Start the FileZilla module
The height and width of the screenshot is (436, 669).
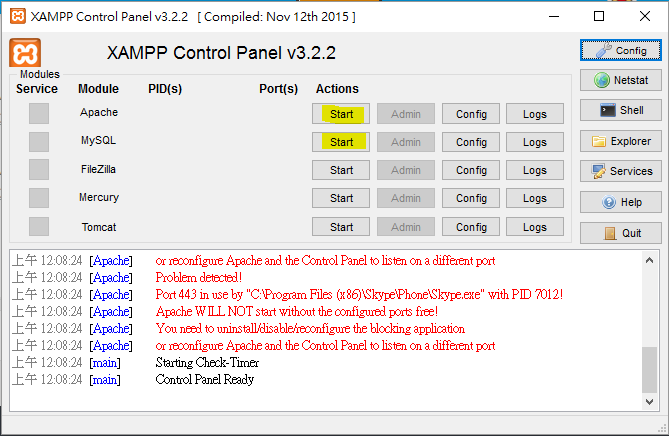[341, 170]
